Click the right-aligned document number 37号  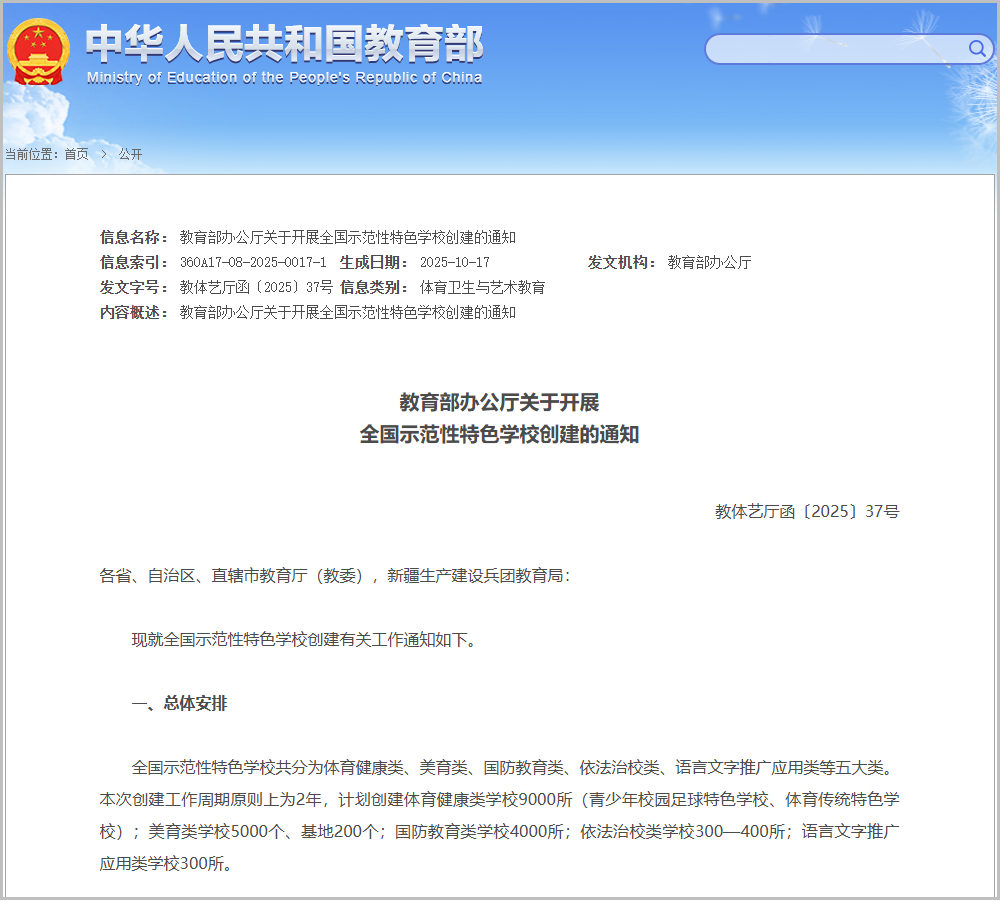pyautogui.click(x=807, y=511)
